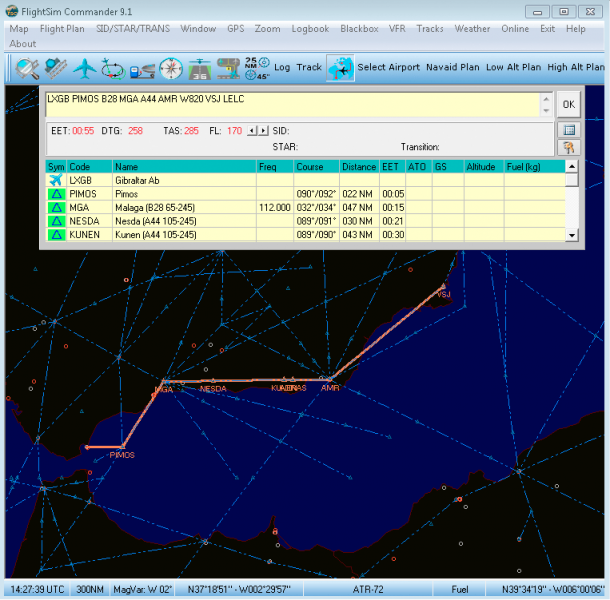
Task: Click the High Alt Plan button
Action: pos(577,68)
